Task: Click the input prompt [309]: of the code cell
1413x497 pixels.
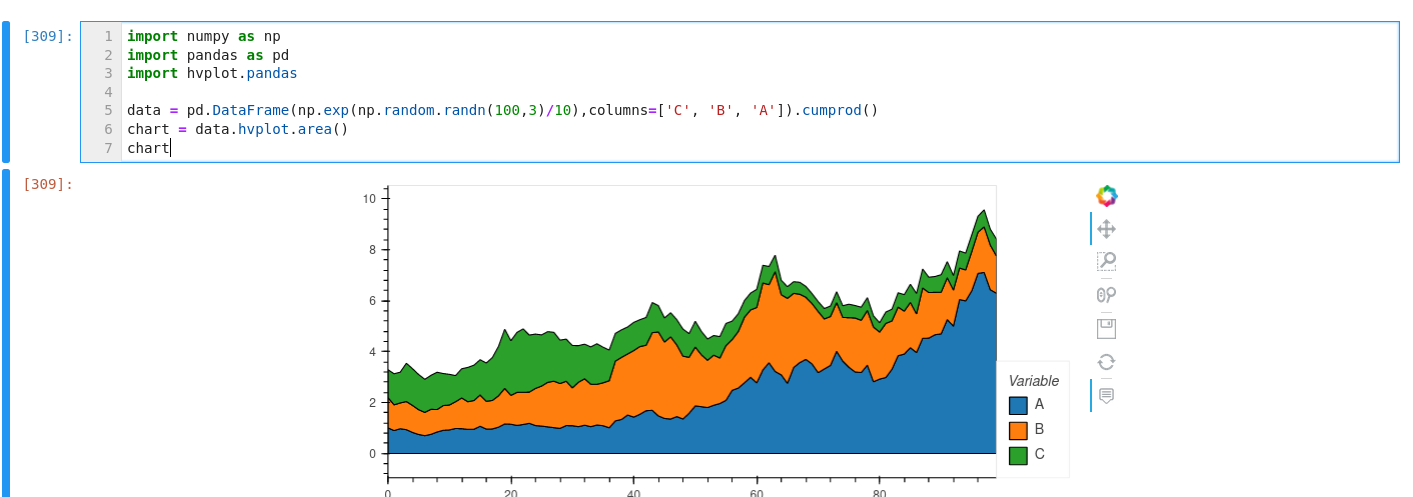Action: click(x=48, y=36)
